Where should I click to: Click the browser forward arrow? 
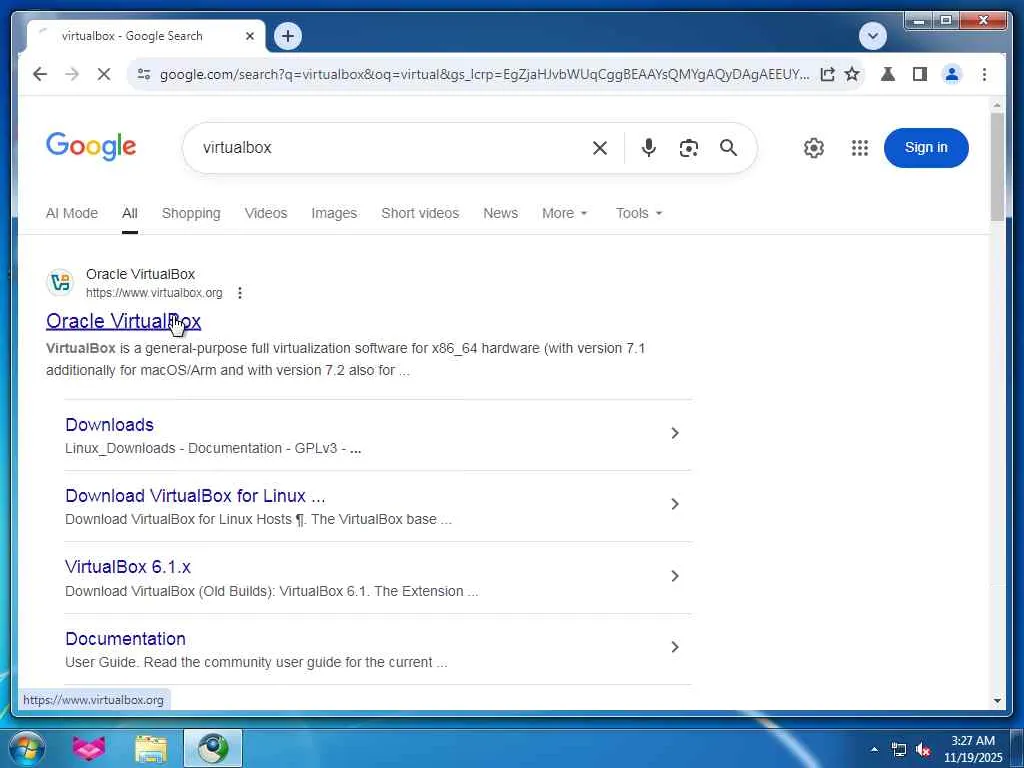[72, 74]
